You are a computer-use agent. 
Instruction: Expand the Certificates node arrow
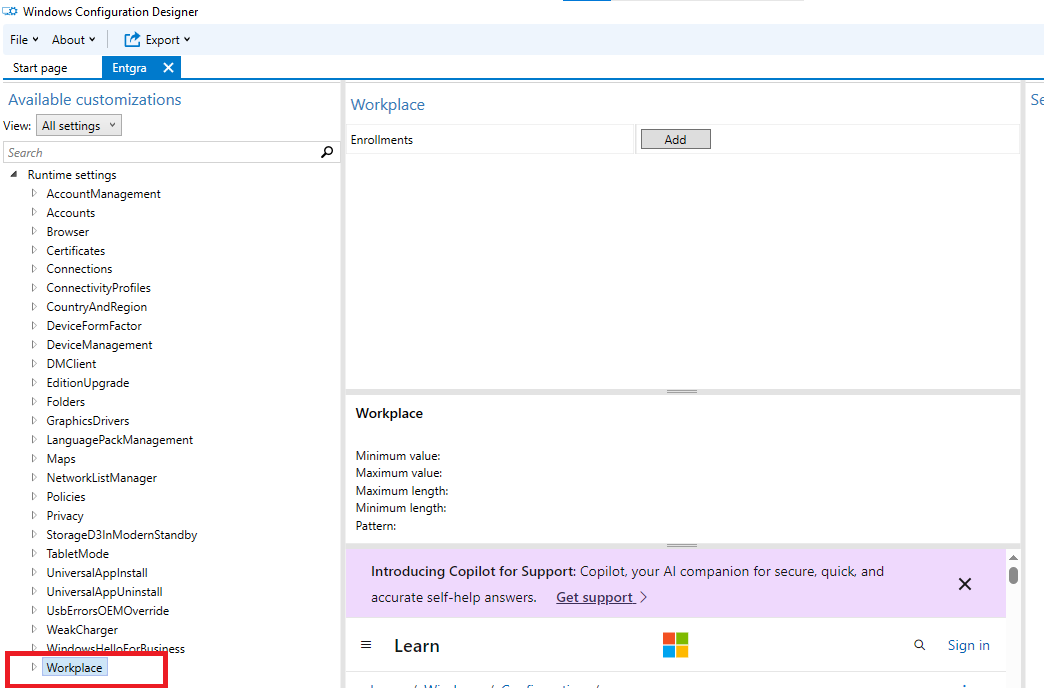(x=34, y=250)
